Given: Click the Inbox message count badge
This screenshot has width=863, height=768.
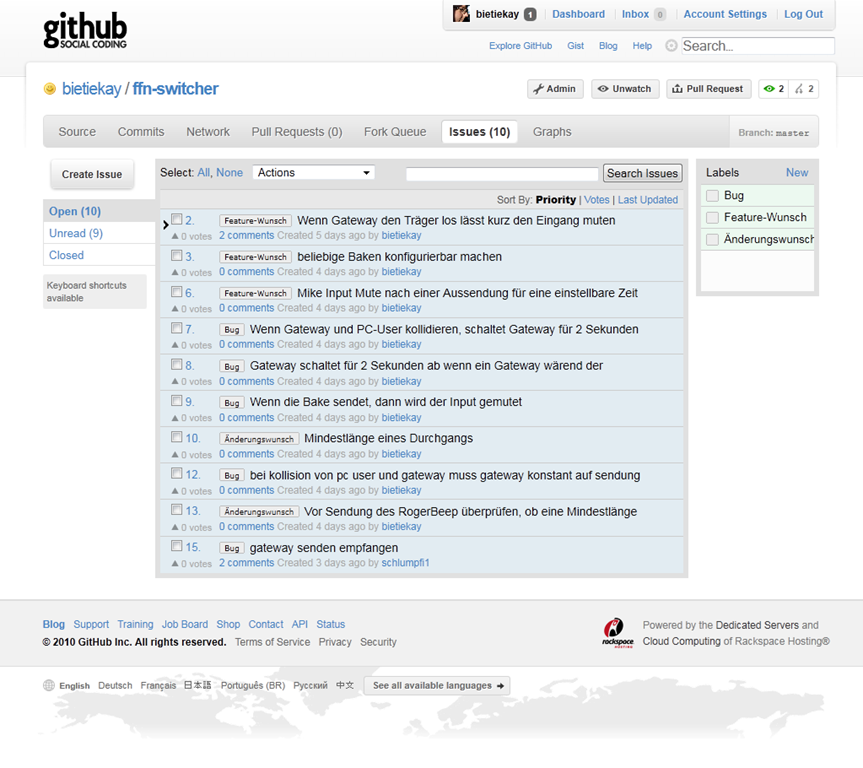Looking at the screenshot, I should 659,15.
